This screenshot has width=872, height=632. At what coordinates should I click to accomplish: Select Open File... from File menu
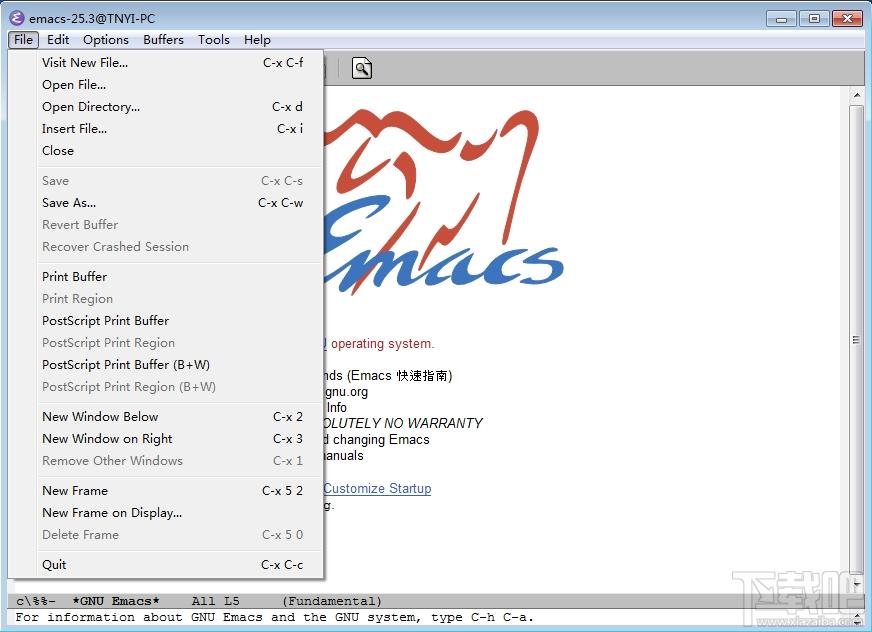(x=180, y=85)
